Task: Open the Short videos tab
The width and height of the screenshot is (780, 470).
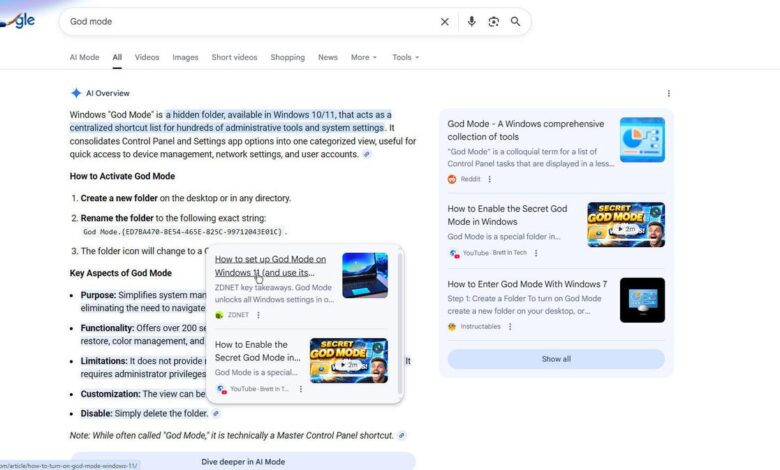Action: pyautogui.click(x=234, y=57)
